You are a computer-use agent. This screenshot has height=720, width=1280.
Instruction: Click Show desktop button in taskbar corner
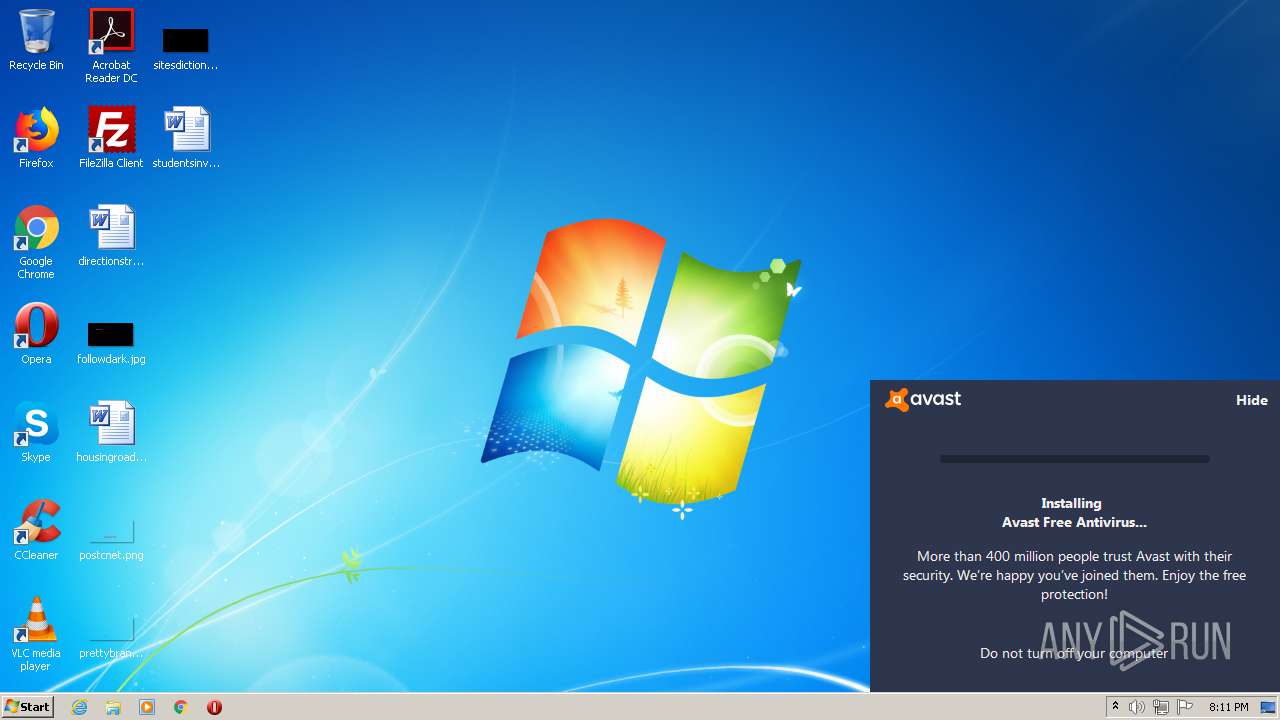pos(1269,707)
